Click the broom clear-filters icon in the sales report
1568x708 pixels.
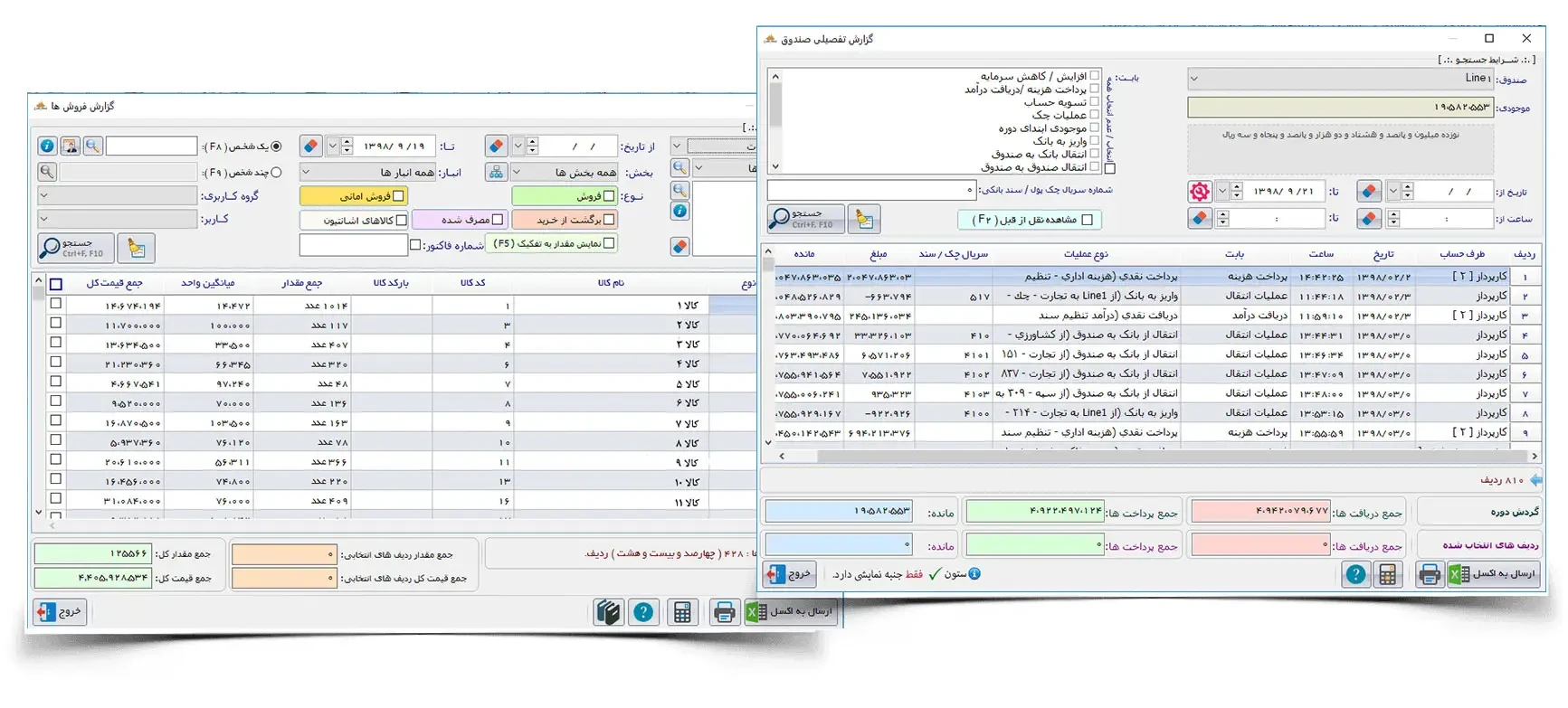point(137,248)
